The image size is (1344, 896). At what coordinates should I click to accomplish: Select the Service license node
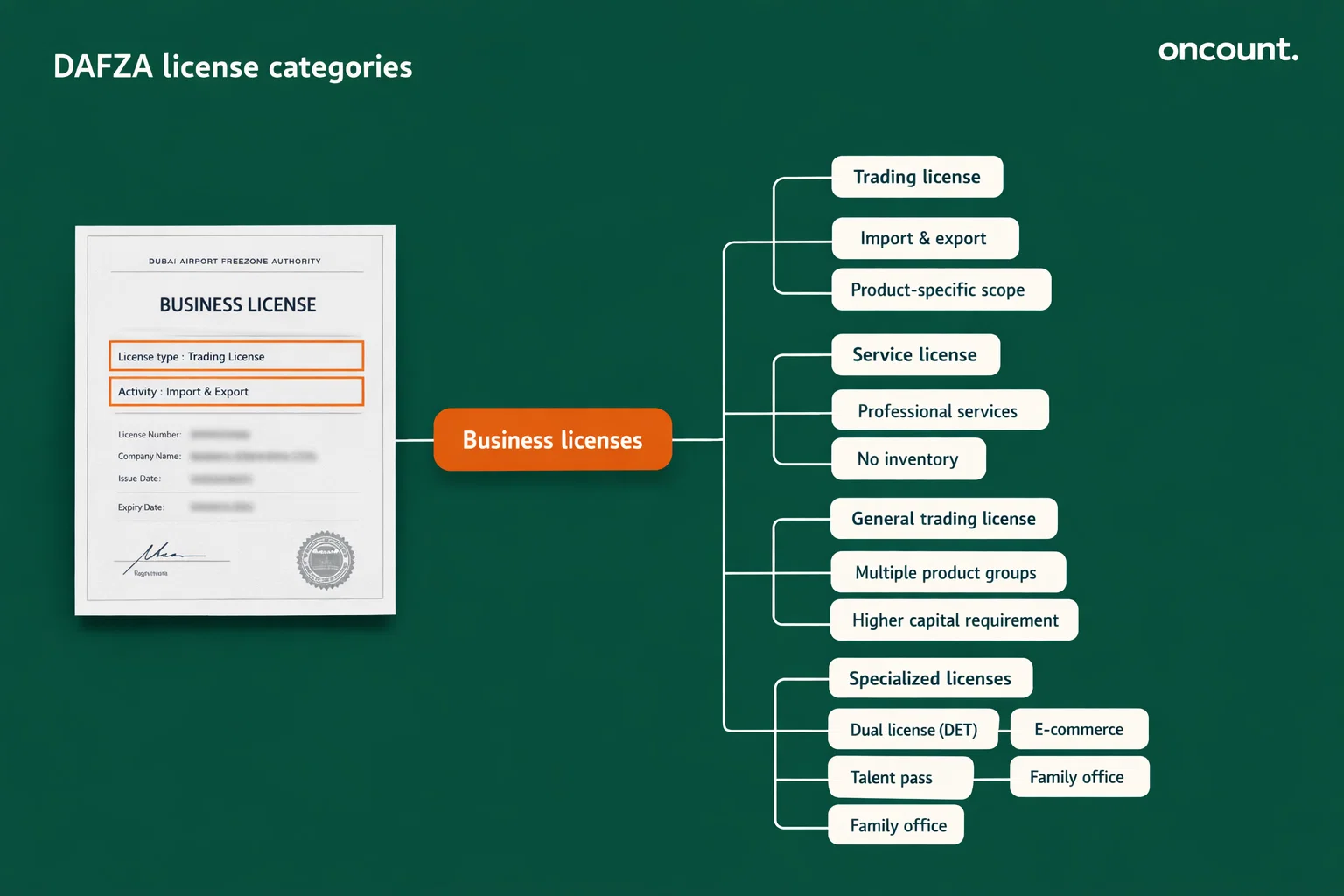(913, 354)
